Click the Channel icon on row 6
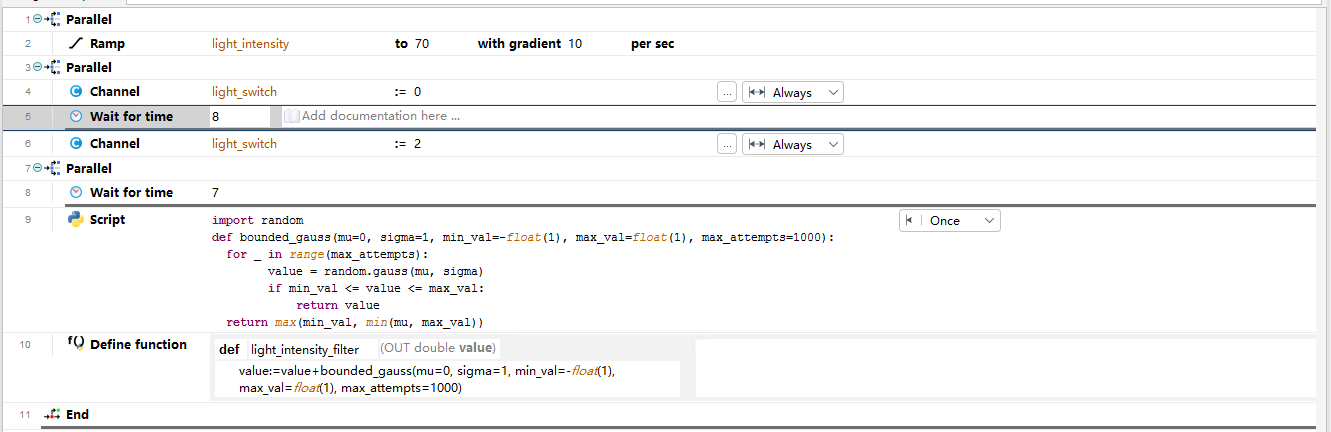The image size is (1331, 432). pos(76,144)
